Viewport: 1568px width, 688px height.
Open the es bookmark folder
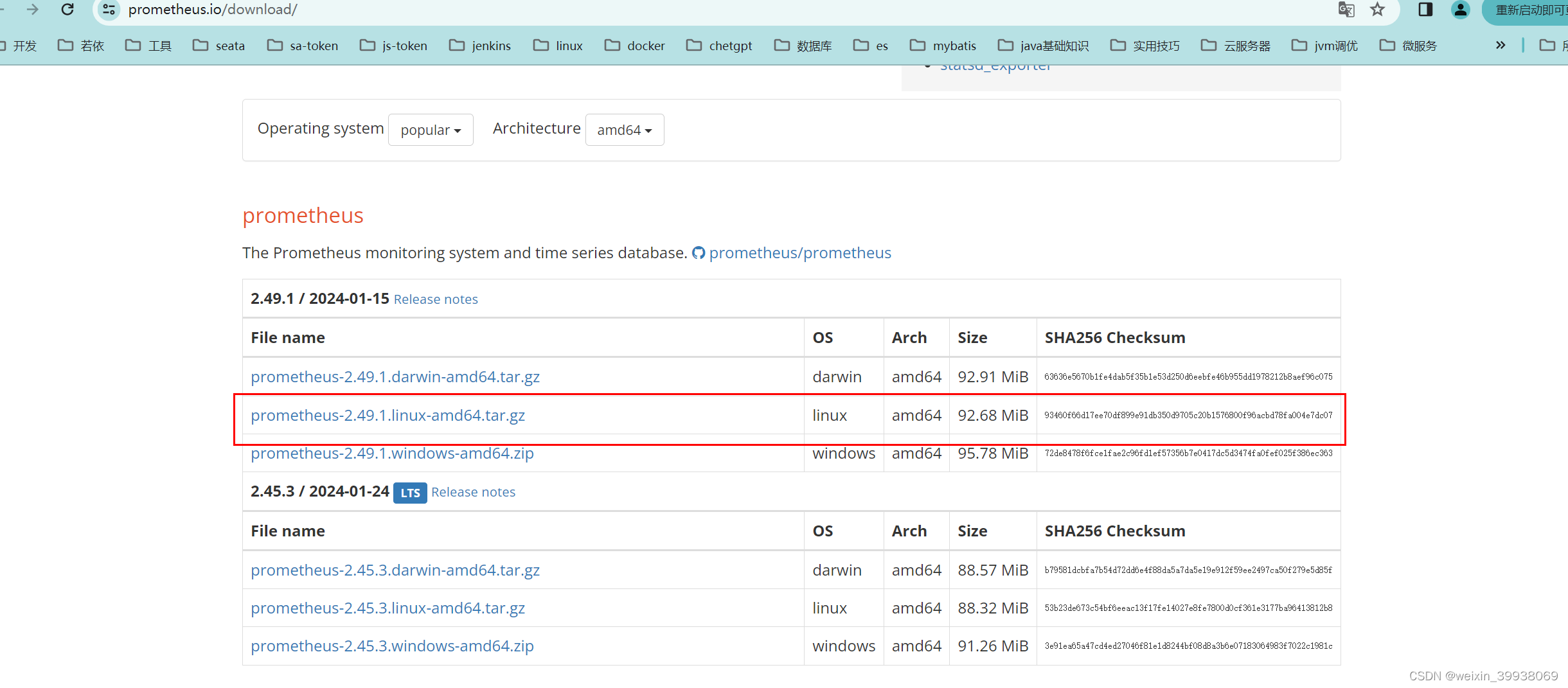click(871, 46)
